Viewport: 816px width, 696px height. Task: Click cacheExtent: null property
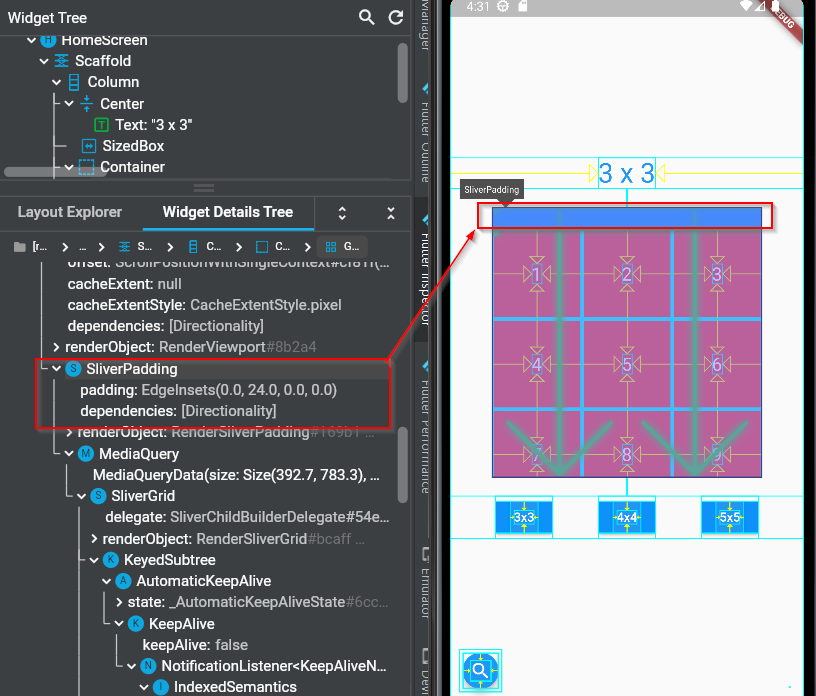124,284
